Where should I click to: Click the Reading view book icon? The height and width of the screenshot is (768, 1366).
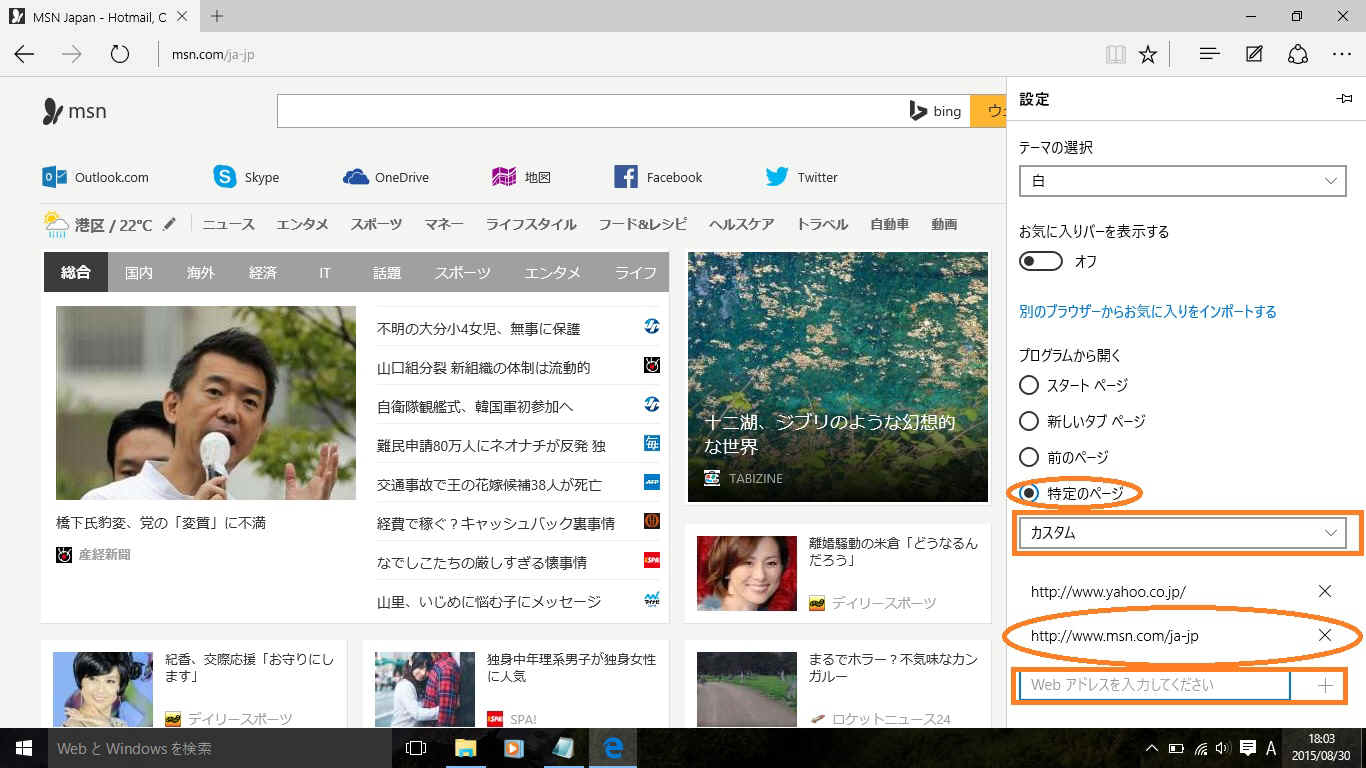coord(1115,54)
